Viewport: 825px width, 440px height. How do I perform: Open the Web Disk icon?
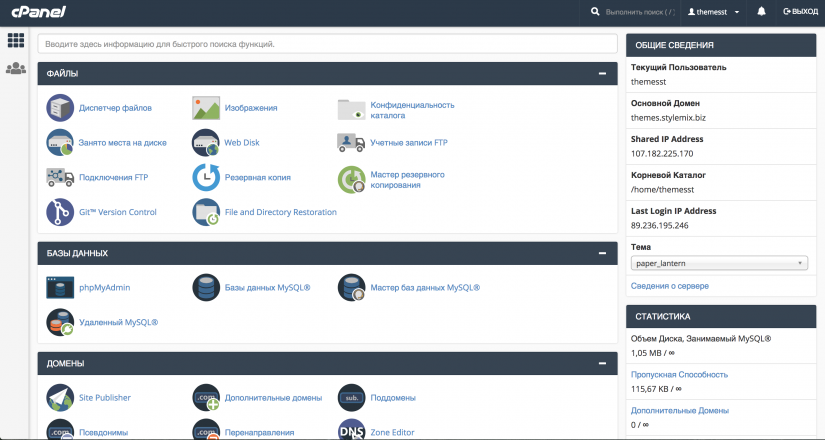point(206,143)
